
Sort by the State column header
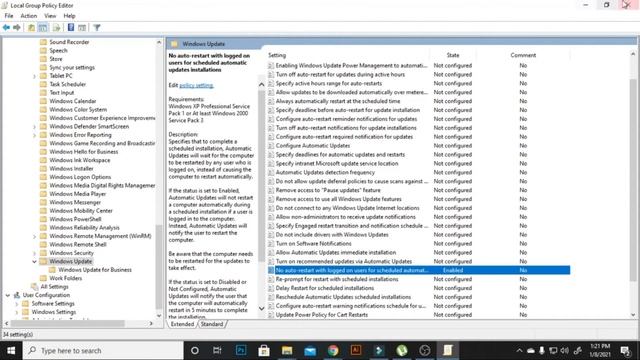click(x=453, y=55)
